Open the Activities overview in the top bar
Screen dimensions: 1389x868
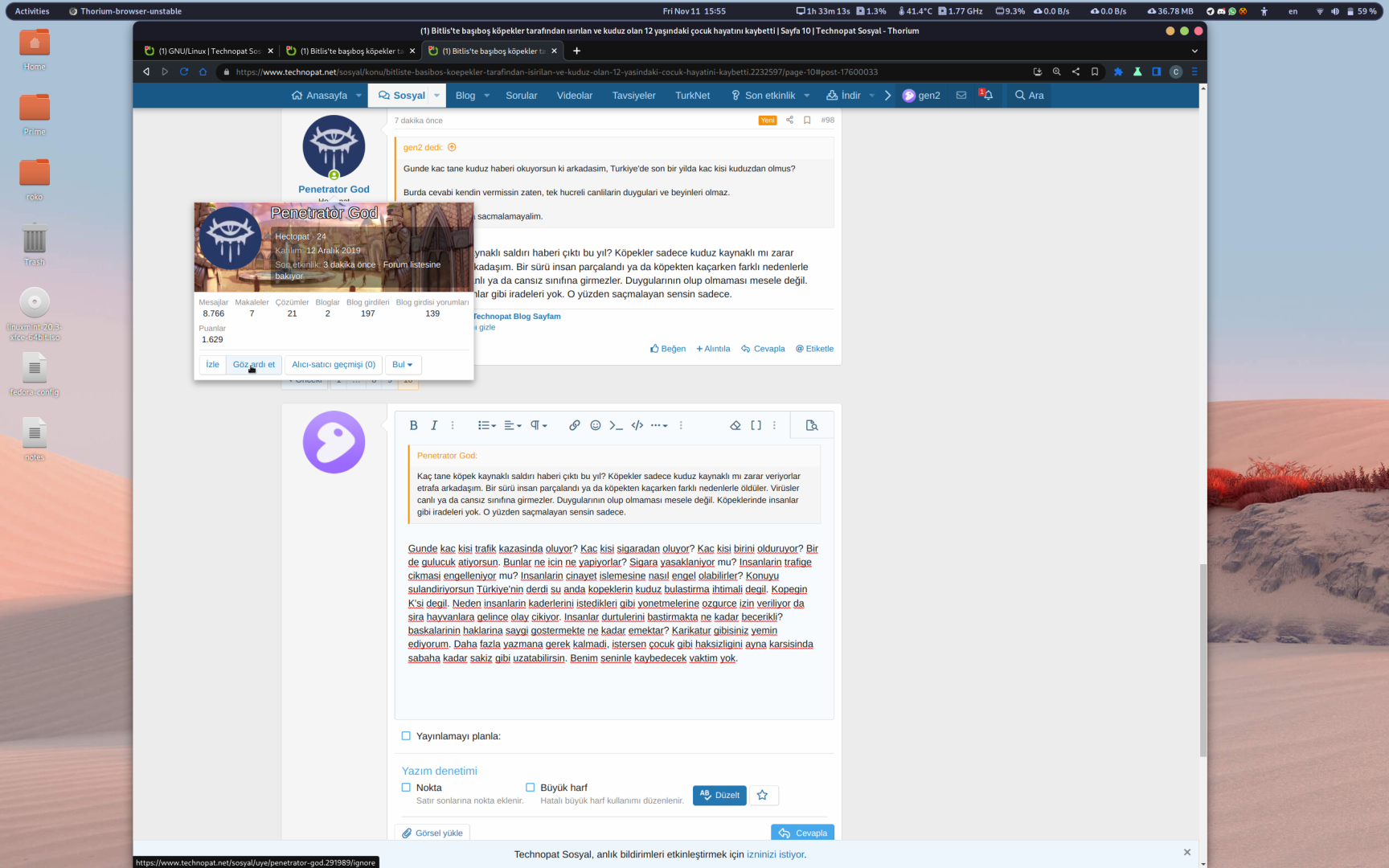[32, 11]
